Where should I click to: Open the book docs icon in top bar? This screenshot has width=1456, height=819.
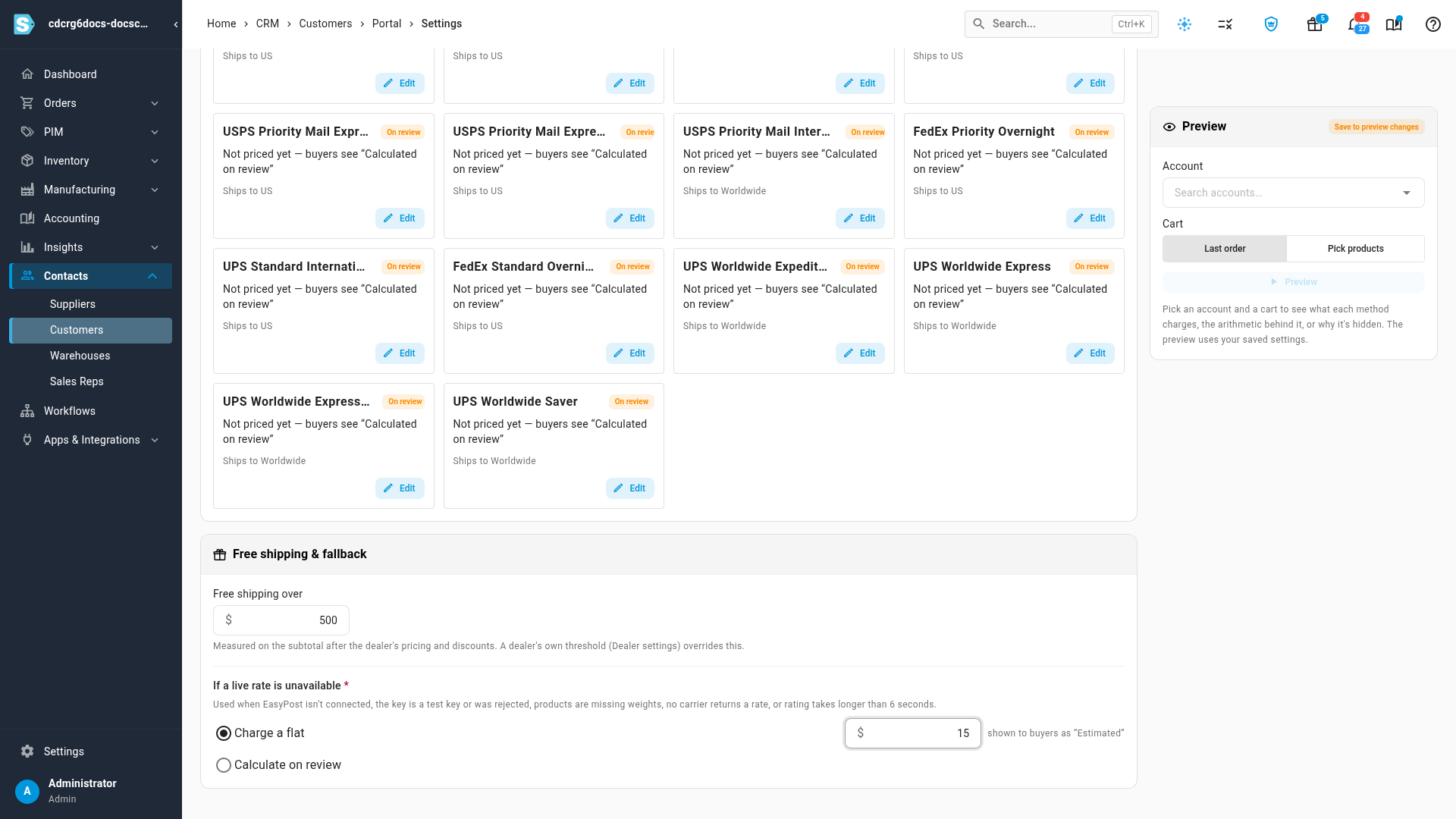(x=1393, y=24)
